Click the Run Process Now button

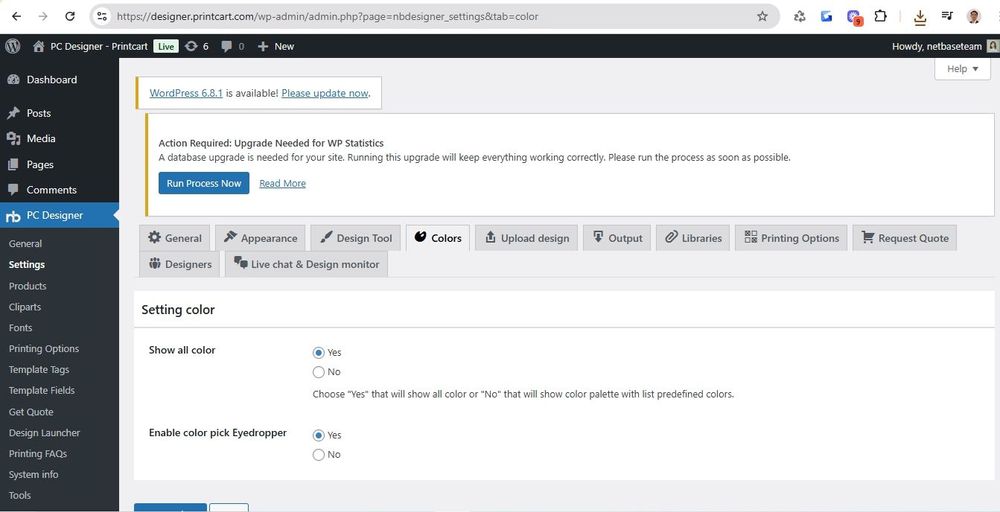(x=204, y=183)
